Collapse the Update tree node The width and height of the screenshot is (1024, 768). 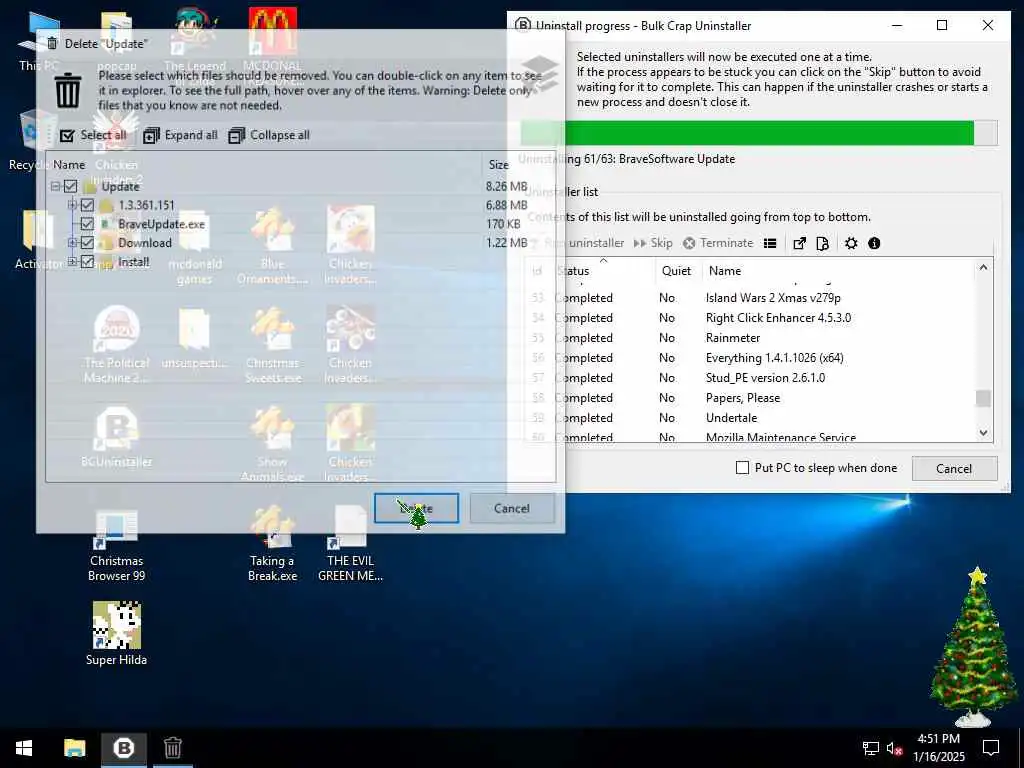(x=56, y=186)
